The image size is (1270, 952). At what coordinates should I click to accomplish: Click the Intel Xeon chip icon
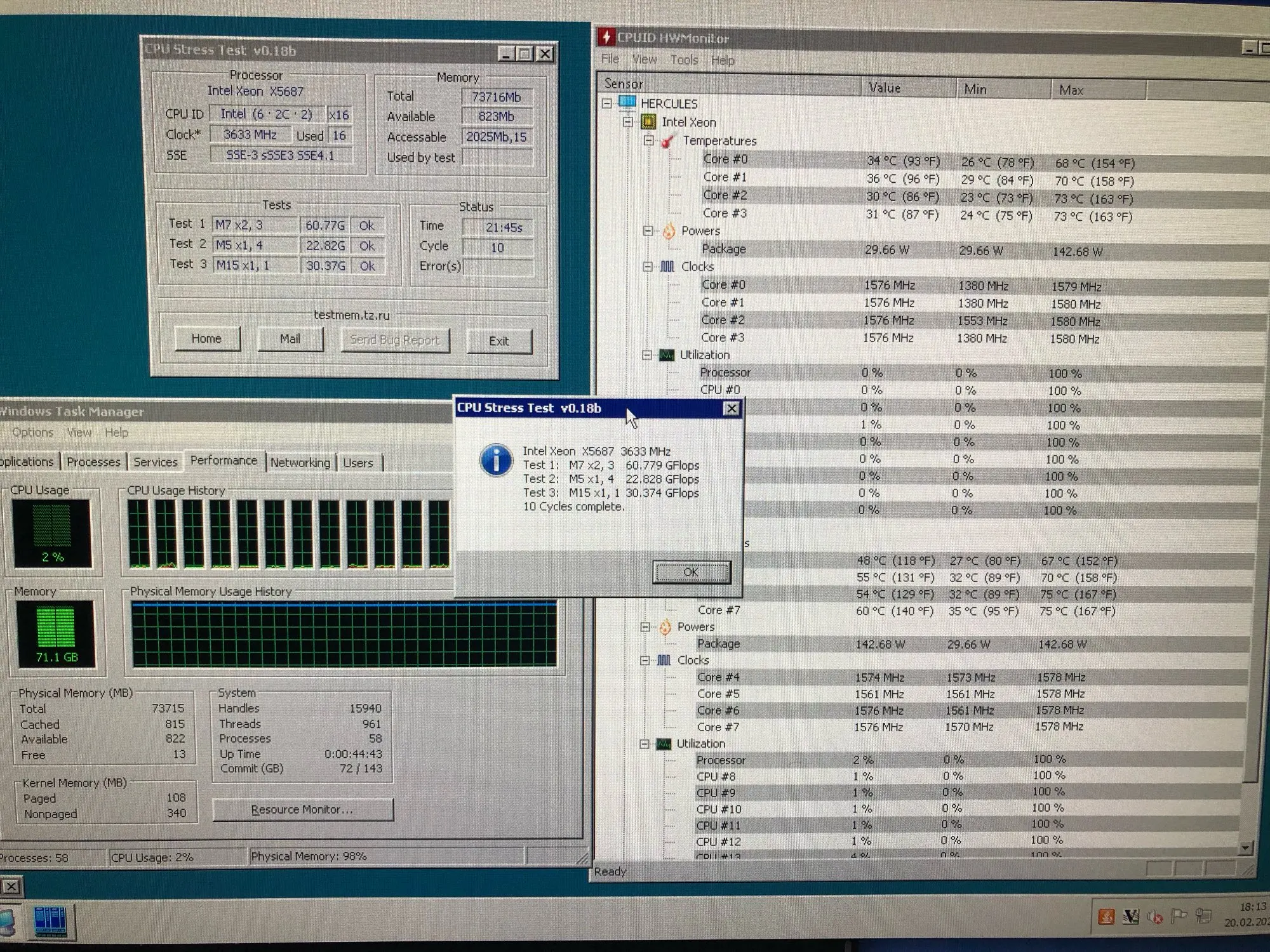pyautogui.click(x=648, y=122)
